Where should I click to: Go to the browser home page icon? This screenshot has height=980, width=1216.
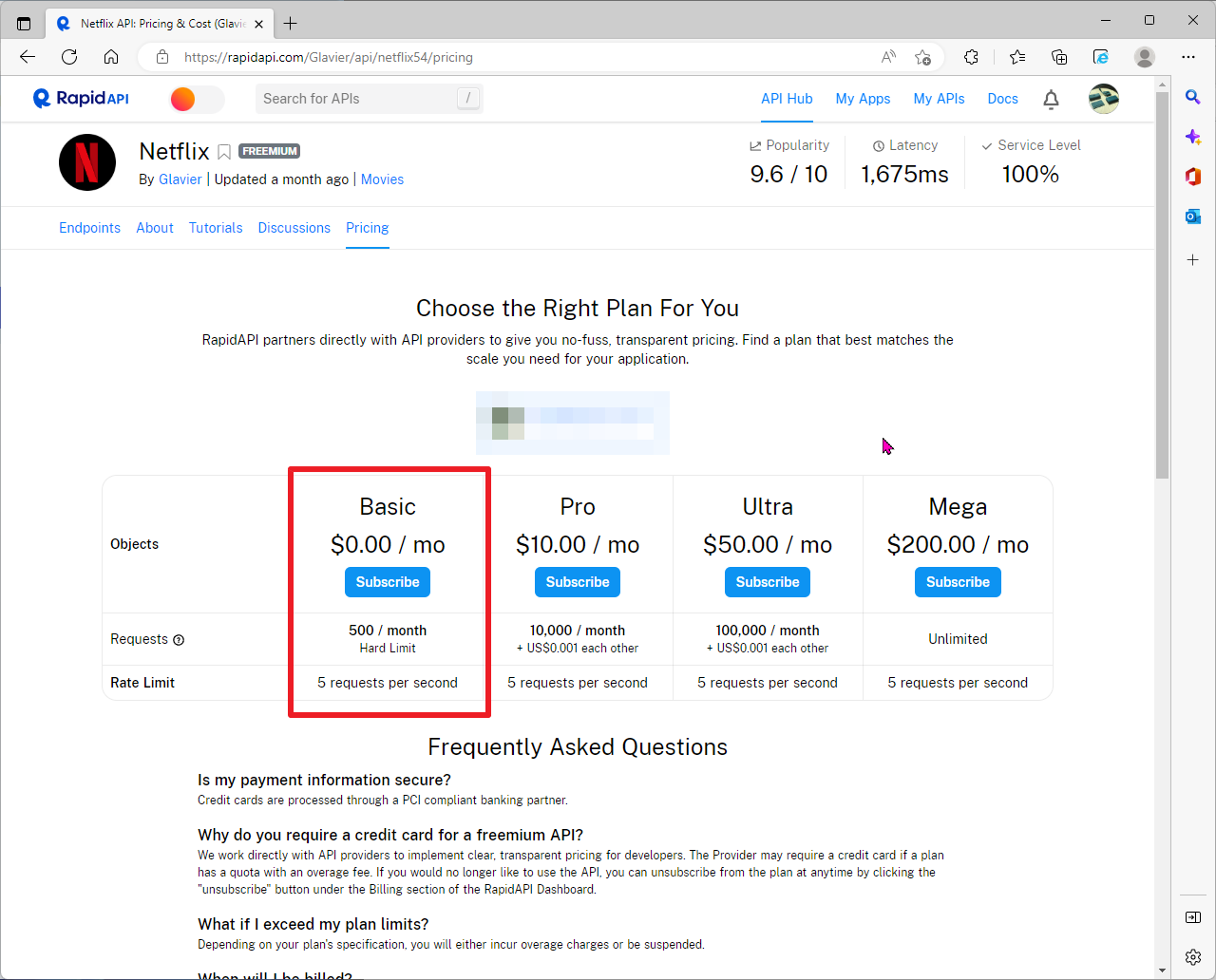[x=111, y=57]
